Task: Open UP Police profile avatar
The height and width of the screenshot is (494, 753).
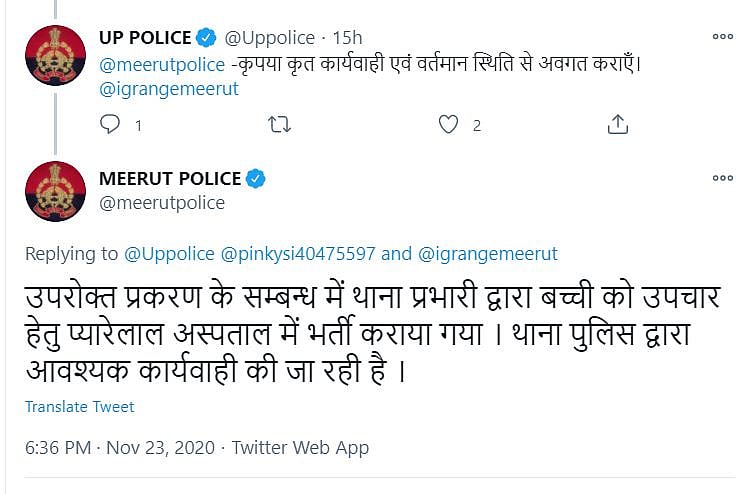Action: coord(54,55)
